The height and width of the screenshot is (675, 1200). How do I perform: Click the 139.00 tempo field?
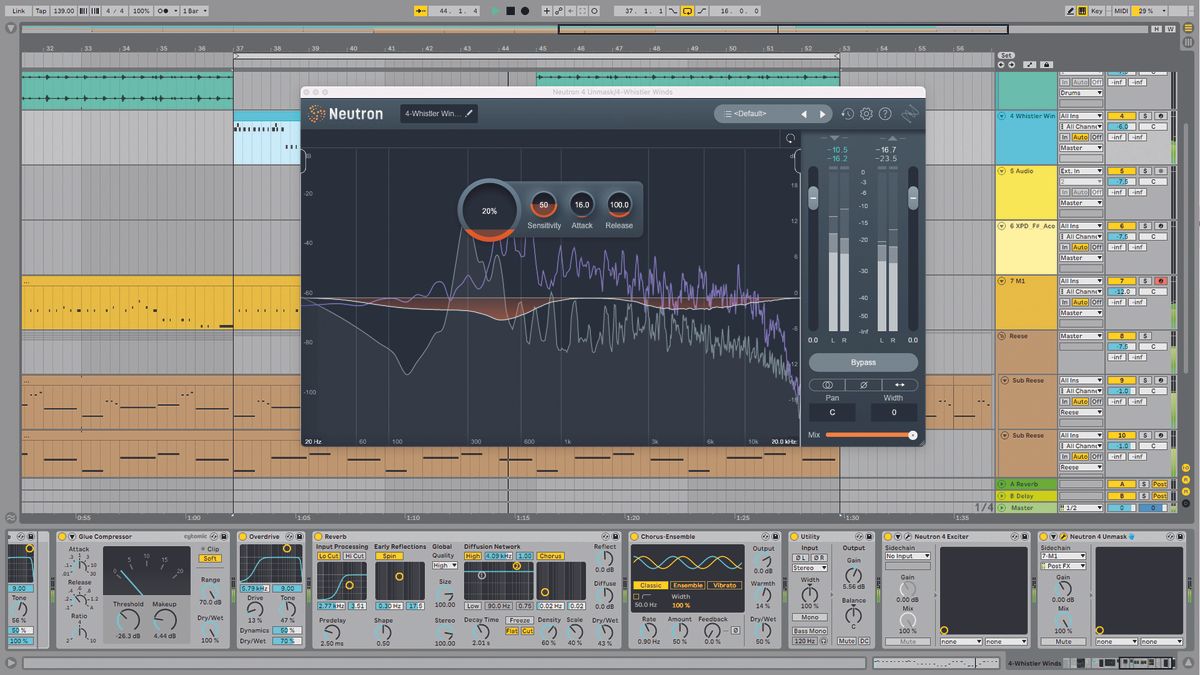[x=62, y=11]
